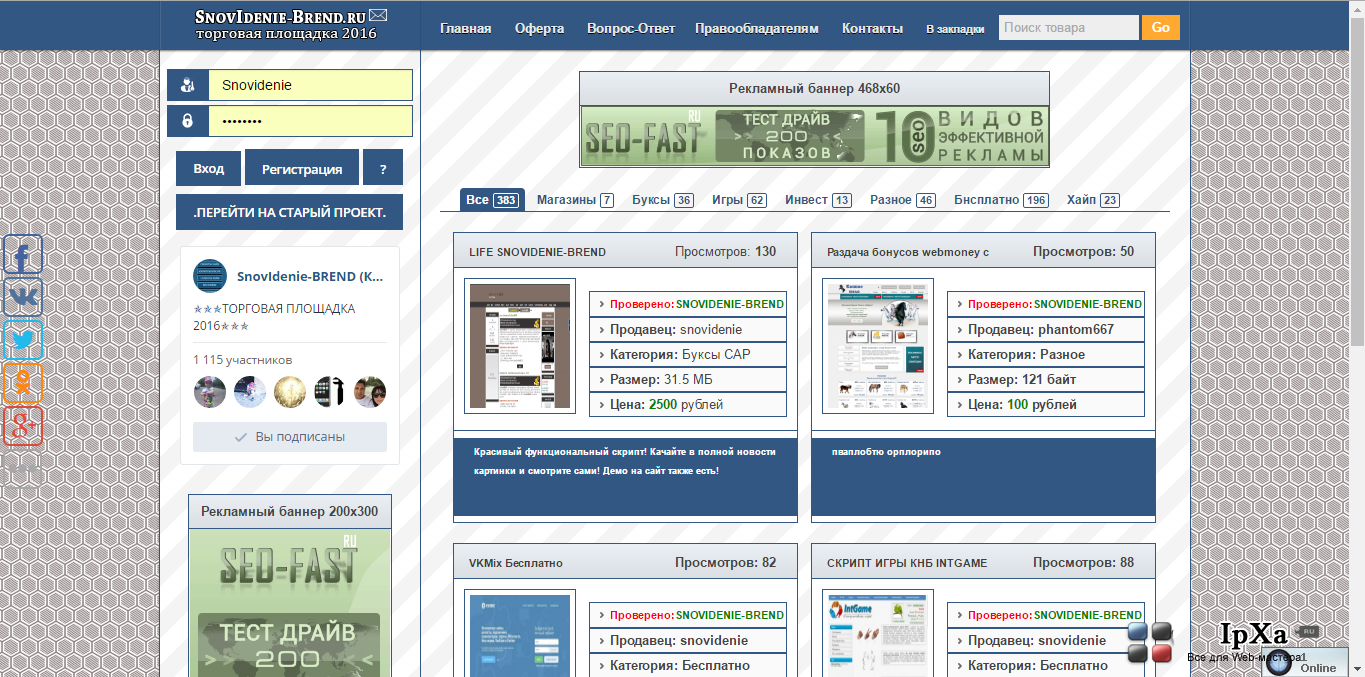The height and width of the screenshot is (677, 1365).
Task: Open the Раздача бонусов webmoney listing title
Action: [908, 252]
